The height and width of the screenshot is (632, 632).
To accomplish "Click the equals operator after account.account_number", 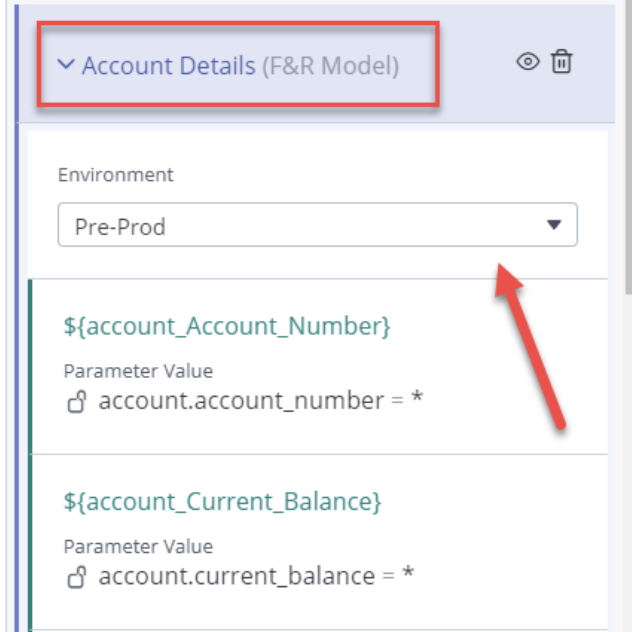I will coord(397,400).
